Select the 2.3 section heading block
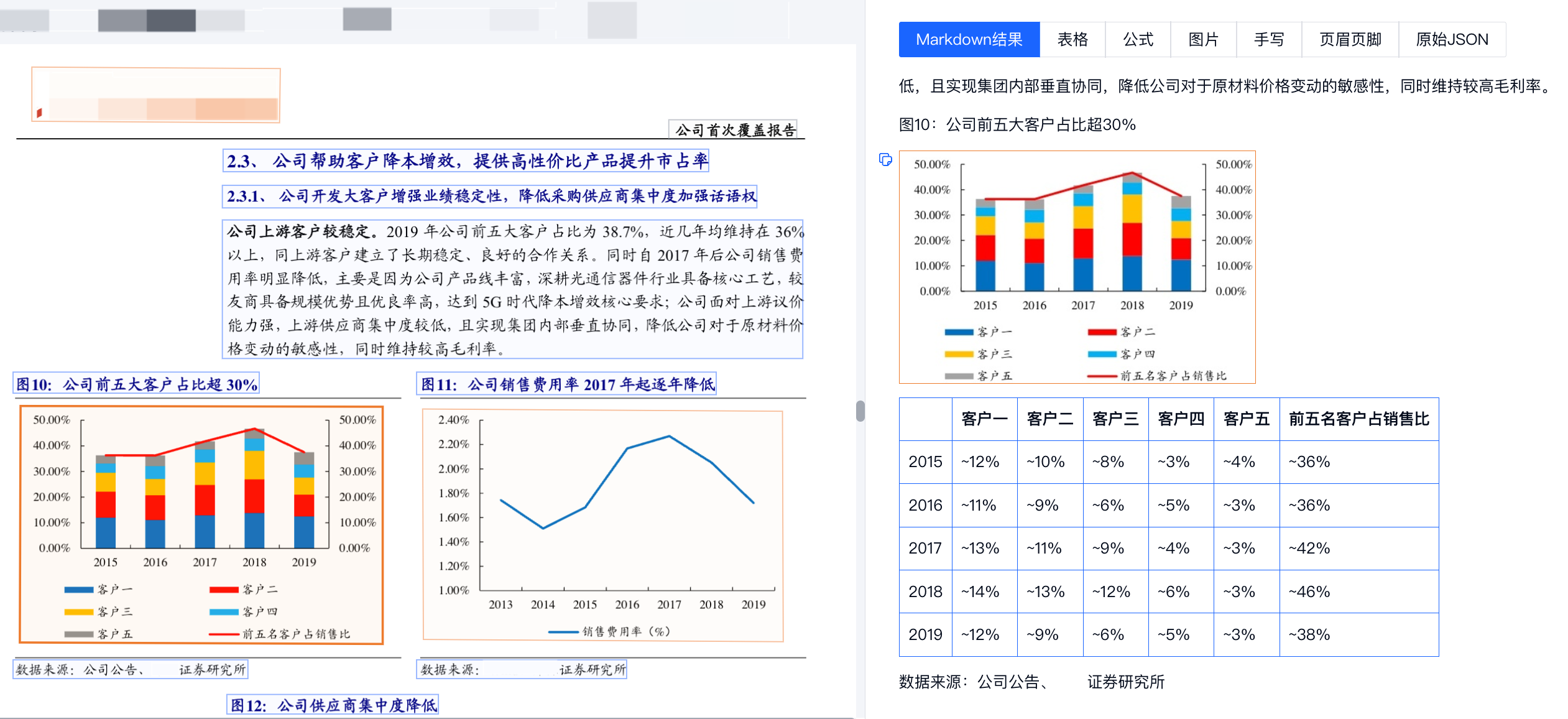 (x=466, y=161)
